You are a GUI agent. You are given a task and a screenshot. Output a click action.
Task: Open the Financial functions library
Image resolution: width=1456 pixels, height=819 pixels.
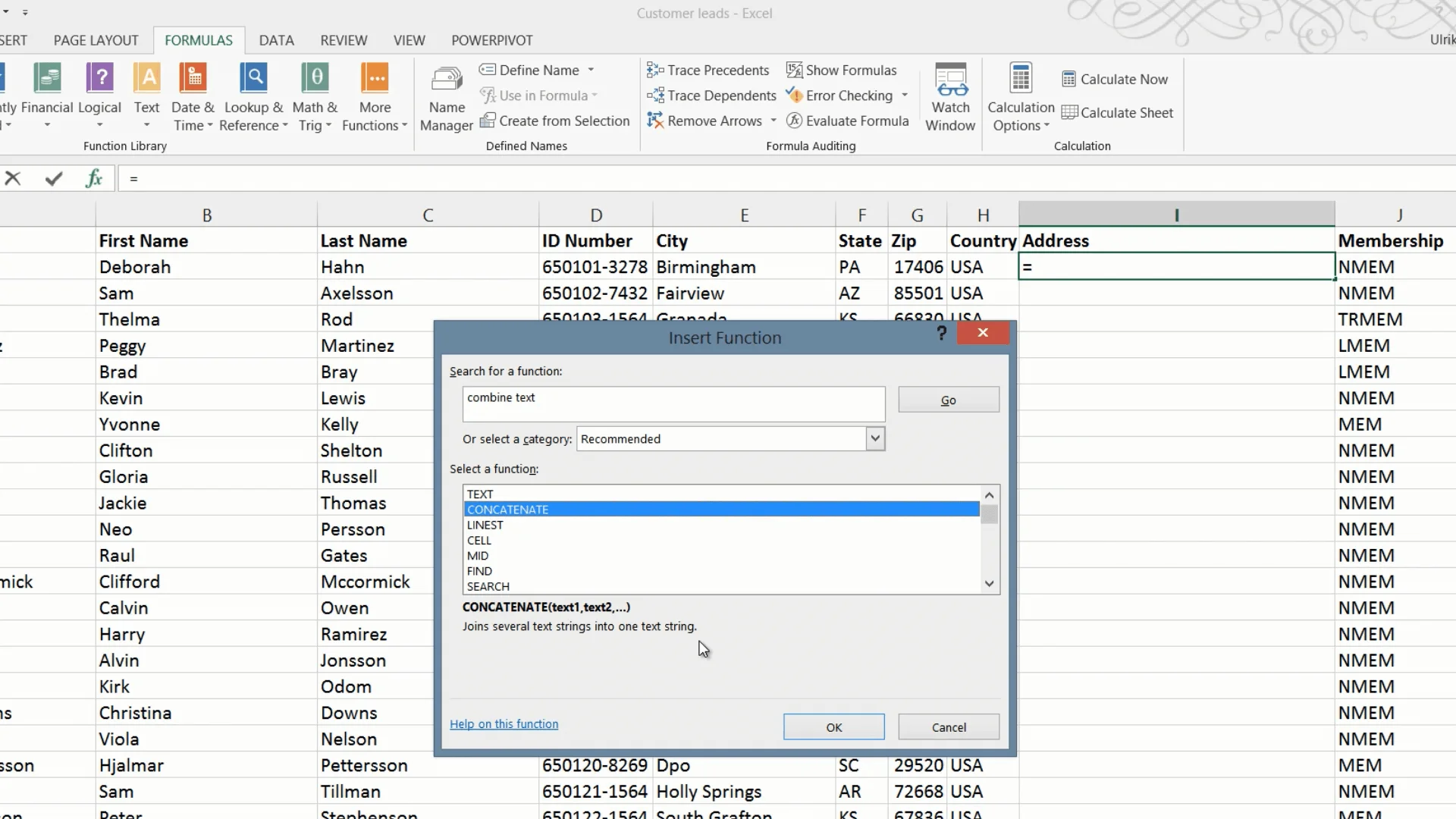47,96
